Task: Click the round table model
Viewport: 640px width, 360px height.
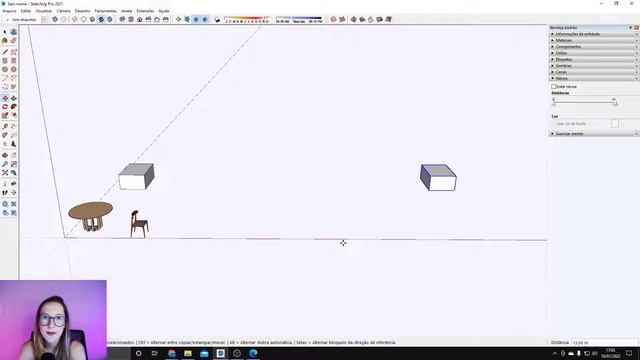Action: (x=91, y=216)
